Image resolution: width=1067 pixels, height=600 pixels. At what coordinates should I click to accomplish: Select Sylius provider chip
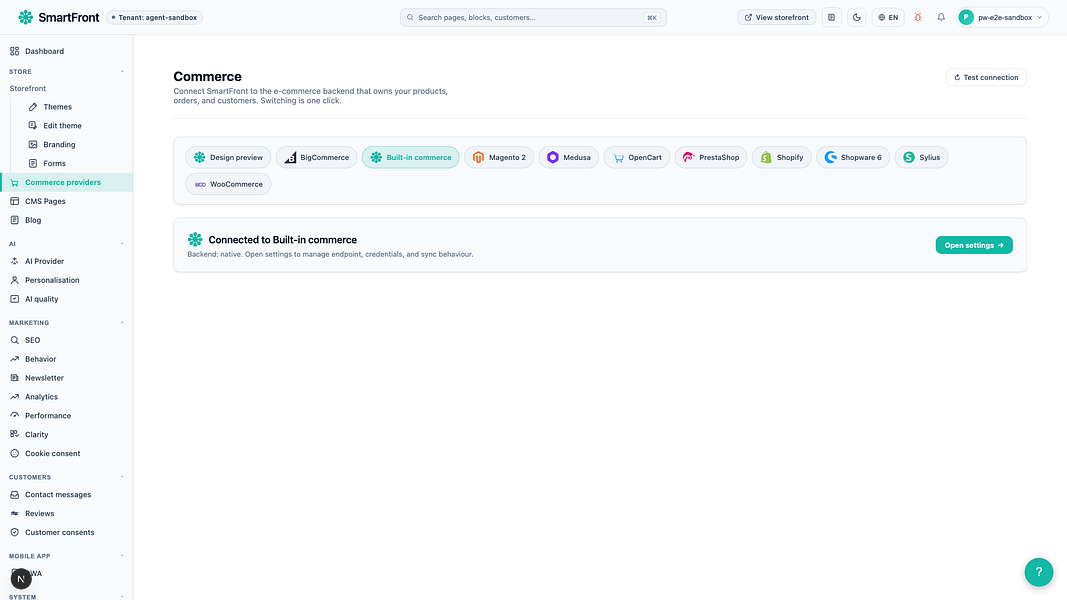click(x=921, y=157)
